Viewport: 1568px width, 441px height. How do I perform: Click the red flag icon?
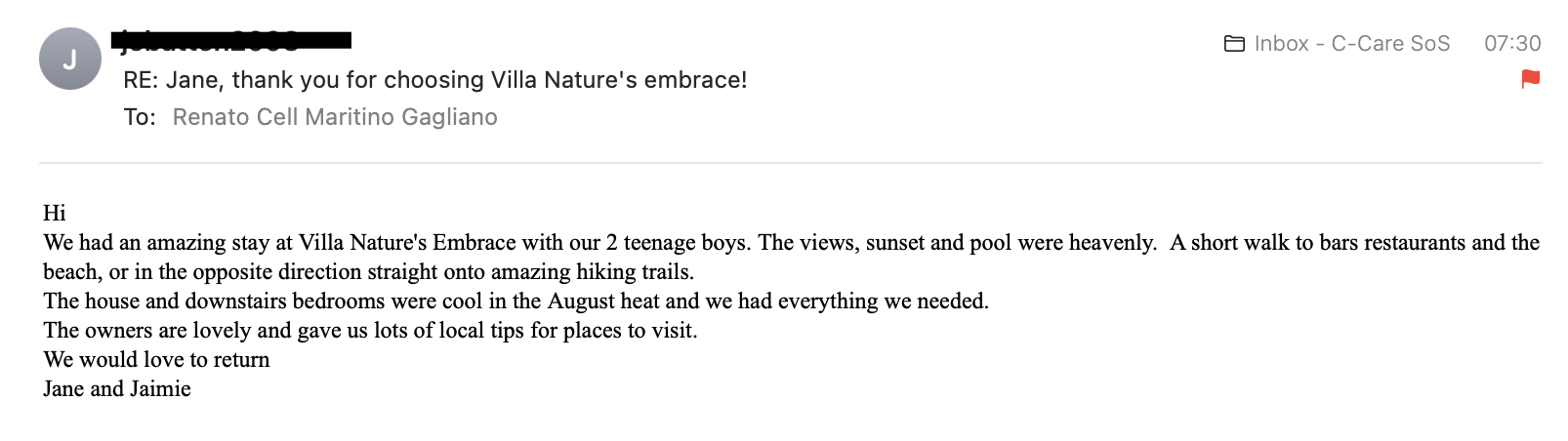point(1530,79)
